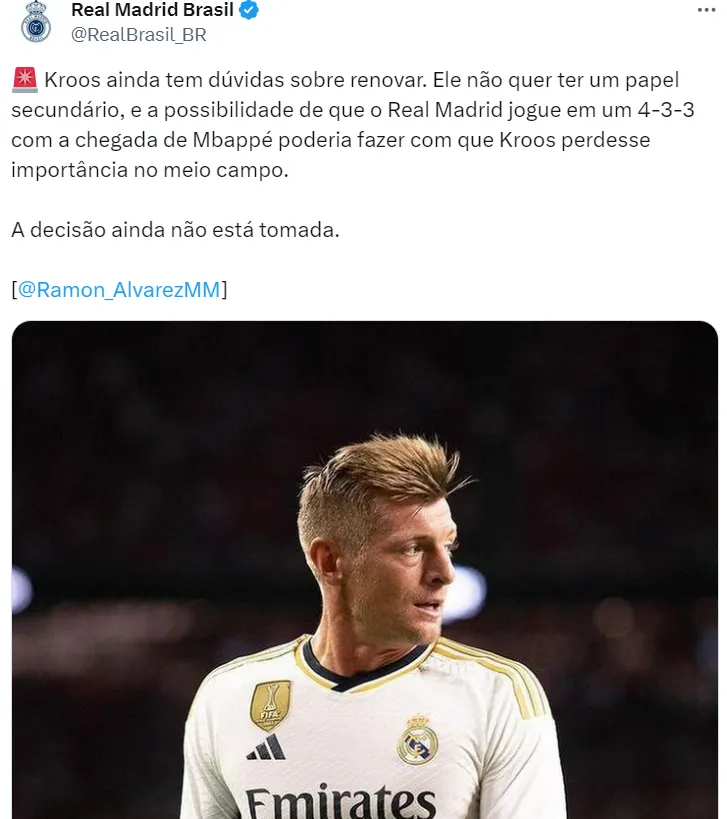The image size is (727, 819).
Task: Click the Emirates sponsor text on the shirt
Action: pos(341,800)
